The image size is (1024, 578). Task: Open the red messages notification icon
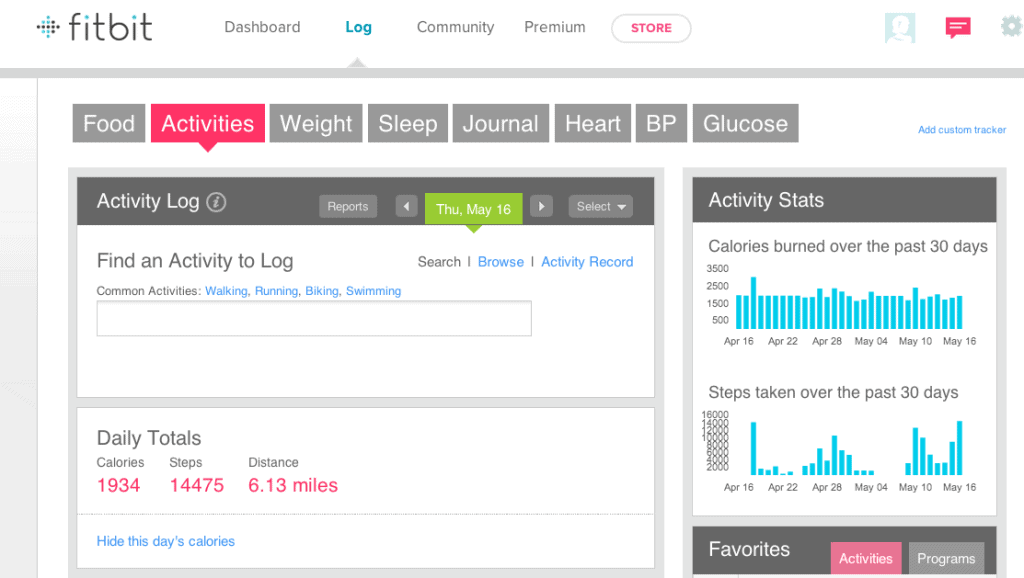[958, 27]
